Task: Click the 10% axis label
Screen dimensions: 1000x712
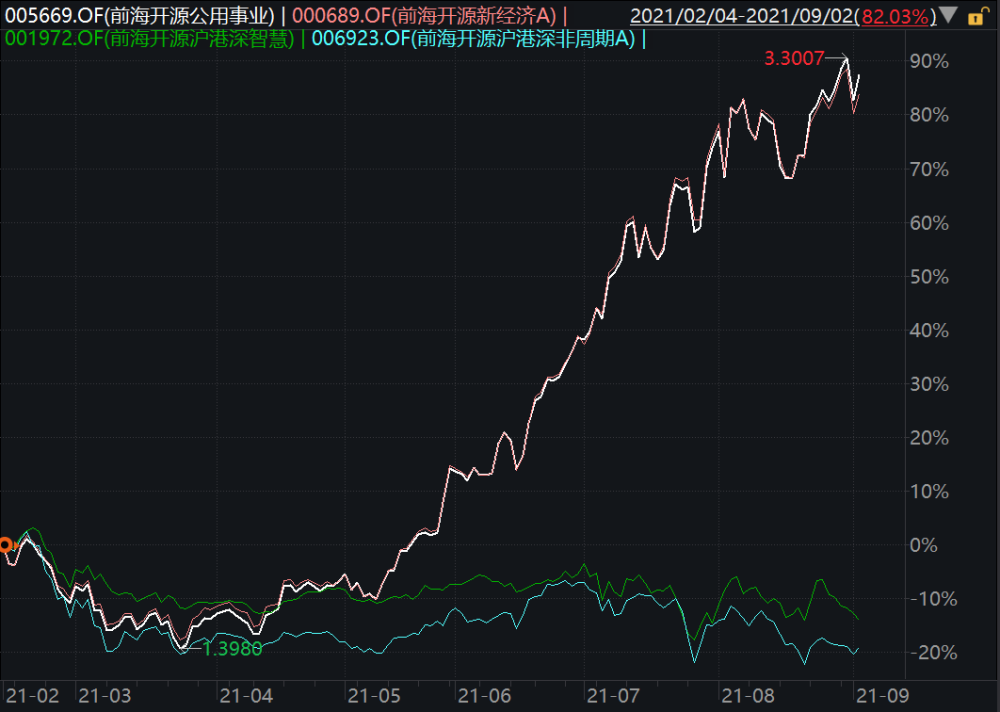Action: pyautogui.click(x=929, y=491)
